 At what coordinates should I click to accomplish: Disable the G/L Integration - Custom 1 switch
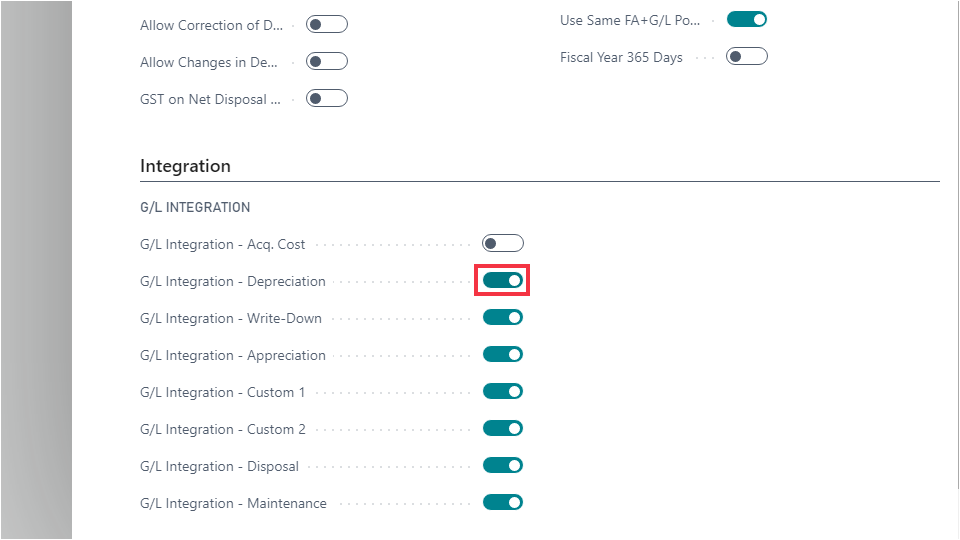[x=502, y=392]
